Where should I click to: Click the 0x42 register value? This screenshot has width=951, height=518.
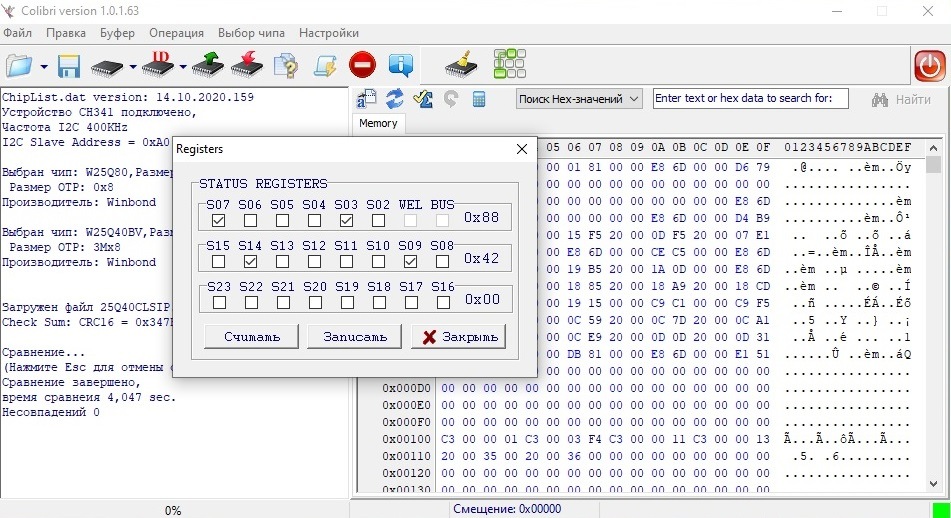[482, 258]
